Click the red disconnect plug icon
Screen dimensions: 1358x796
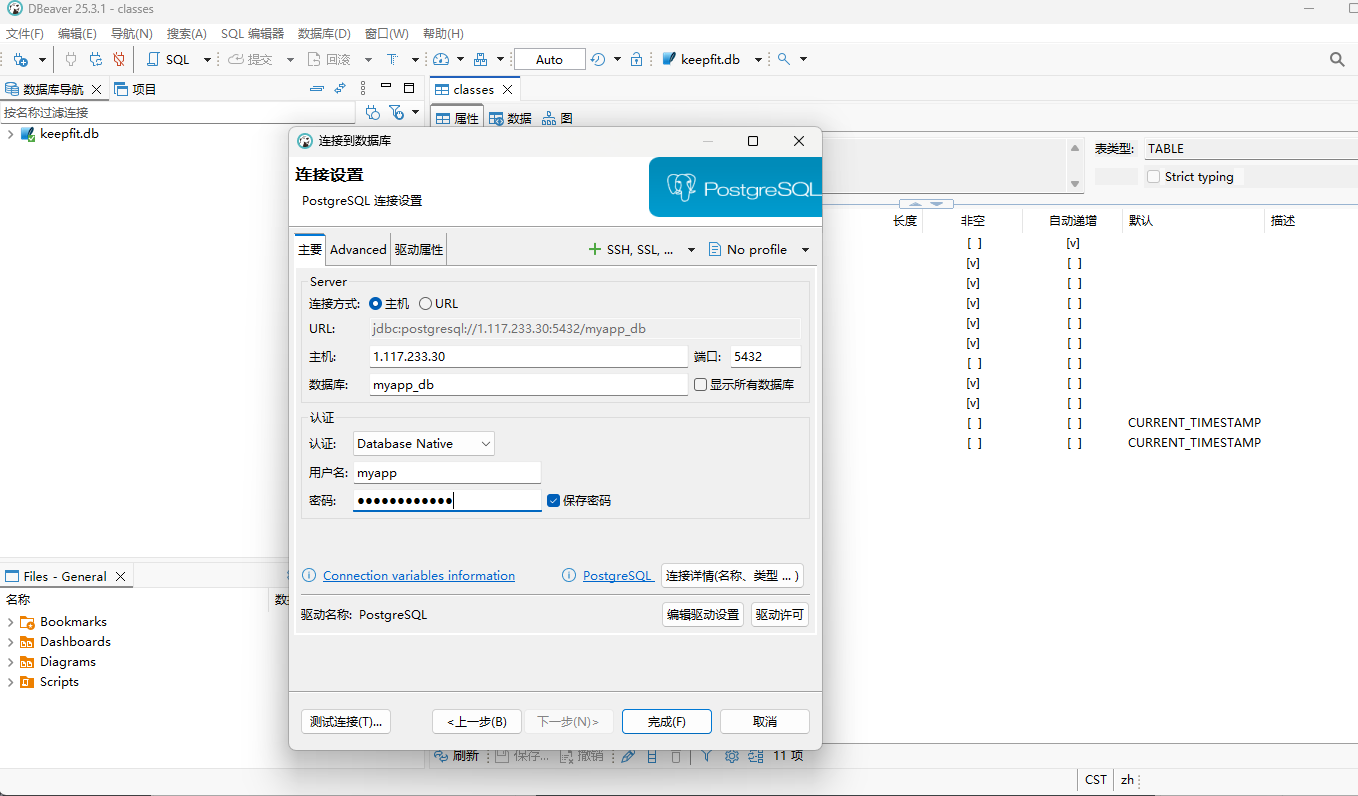tap(119, 59)
